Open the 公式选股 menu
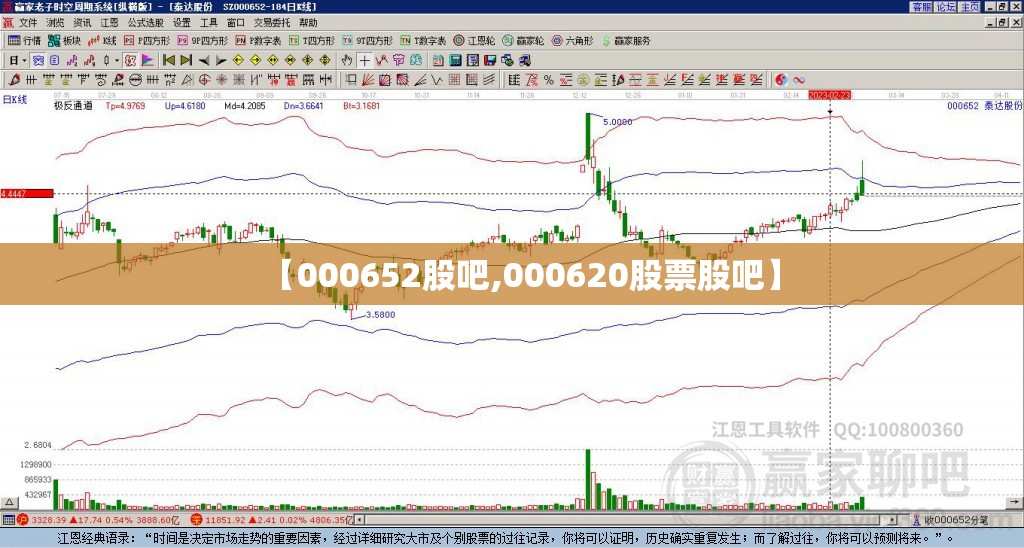This screenshot has height=548, width=1024. click(x=146, y=23)
